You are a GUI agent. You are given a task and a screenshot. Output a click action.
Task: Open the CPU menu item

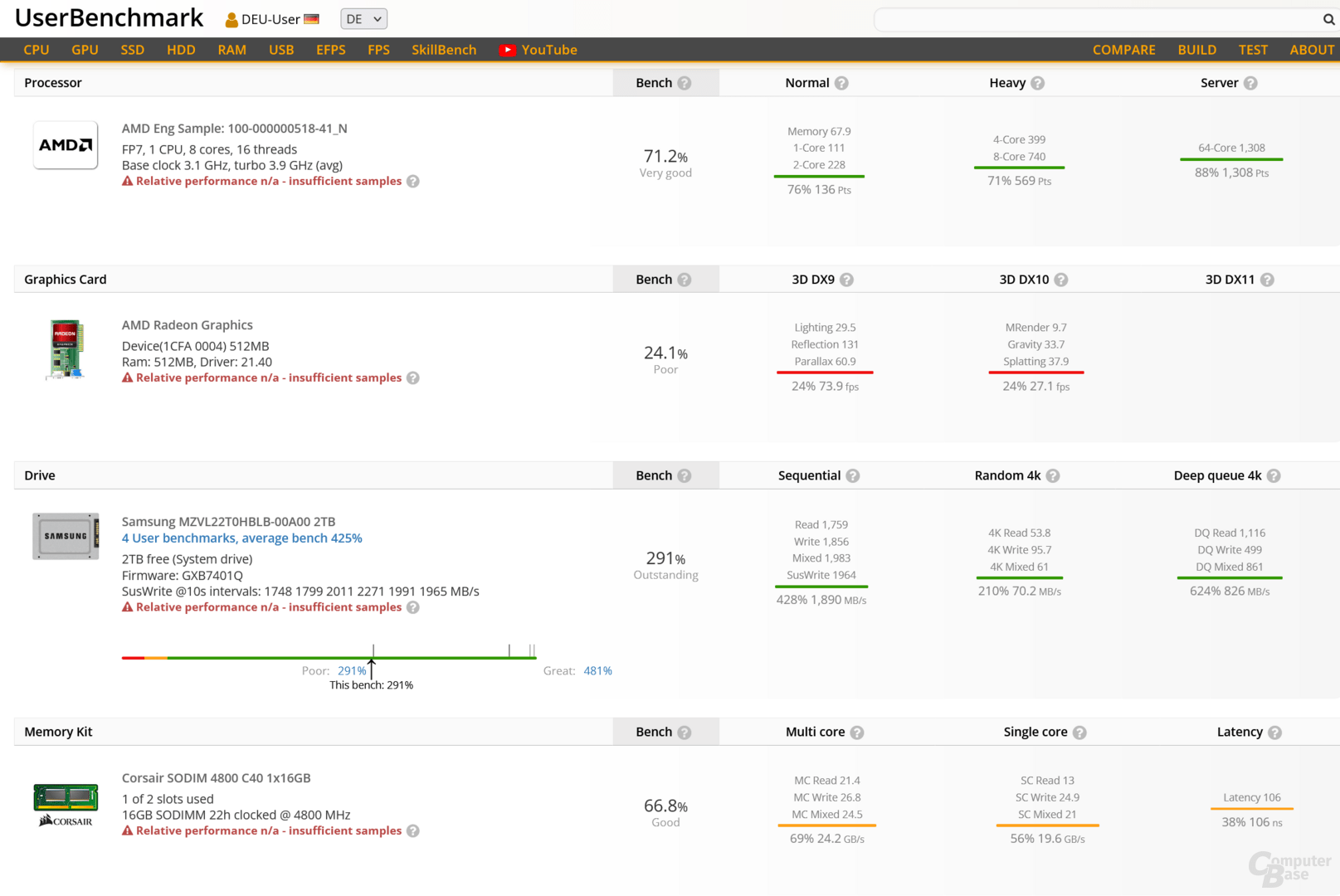(x=37, y=50)
